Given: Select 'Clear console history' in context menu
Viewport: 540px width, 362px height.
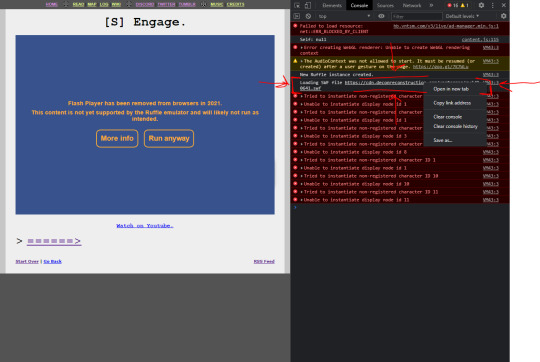Looking at the screenshot, I should tap(455, 126).
